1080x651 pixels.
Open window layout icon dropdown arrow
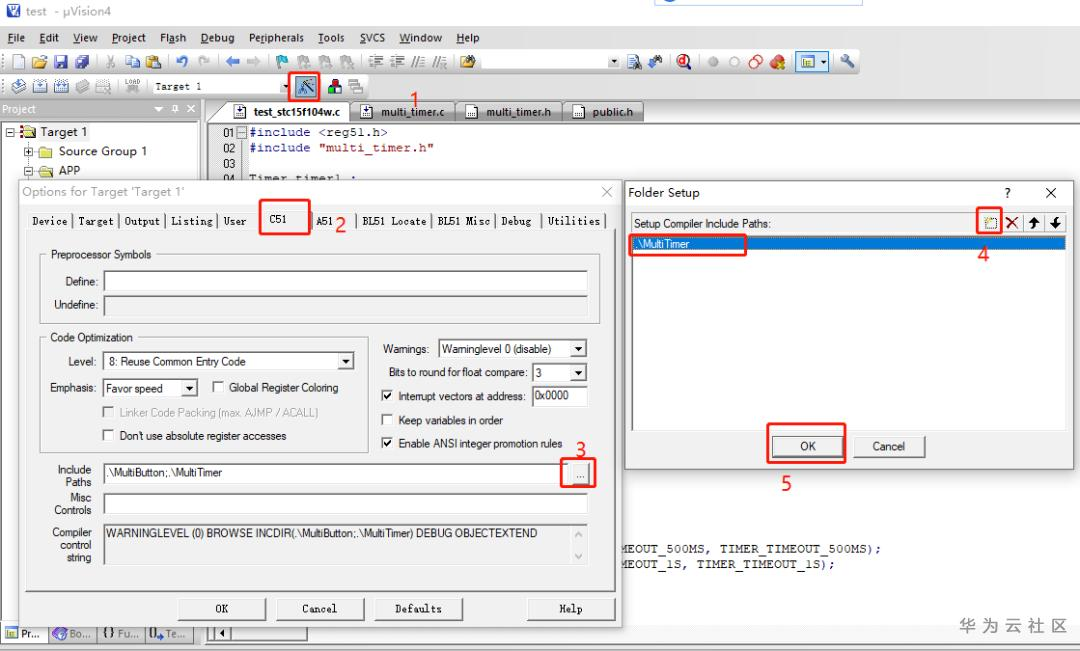point(823,62)
